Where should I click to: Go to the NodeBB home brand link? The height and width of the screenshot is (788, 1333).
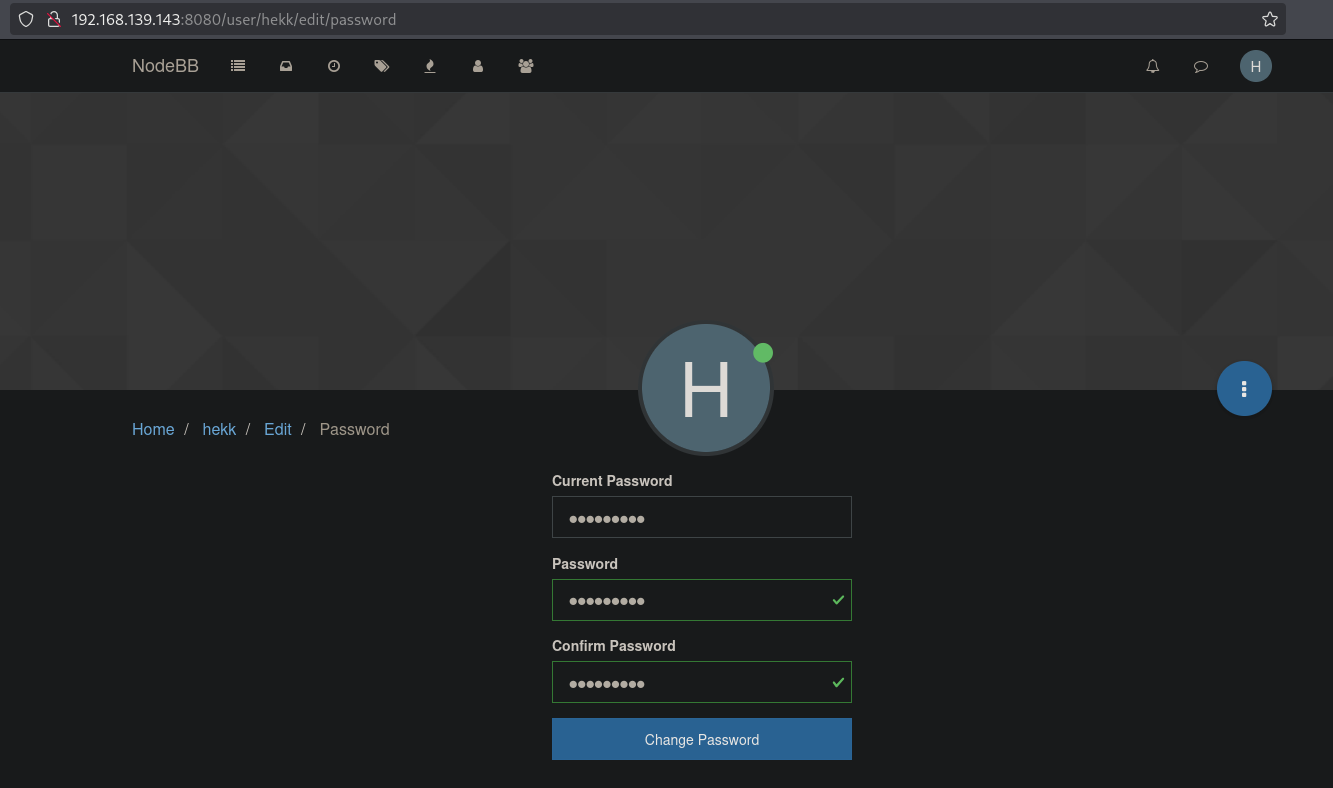tap(165, 66)
